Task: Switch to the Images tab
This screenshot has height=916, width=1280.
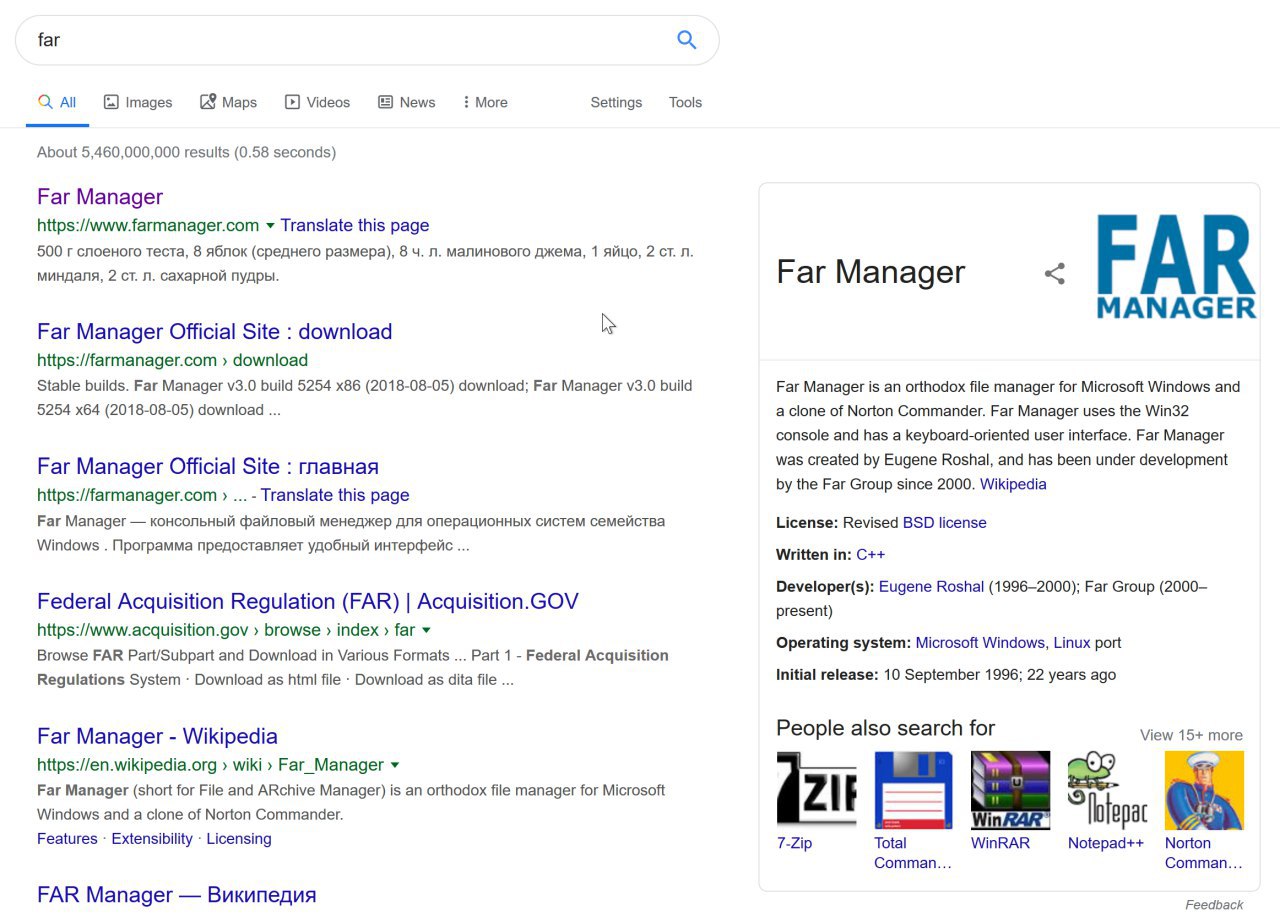Action: (x=138, y=102)
